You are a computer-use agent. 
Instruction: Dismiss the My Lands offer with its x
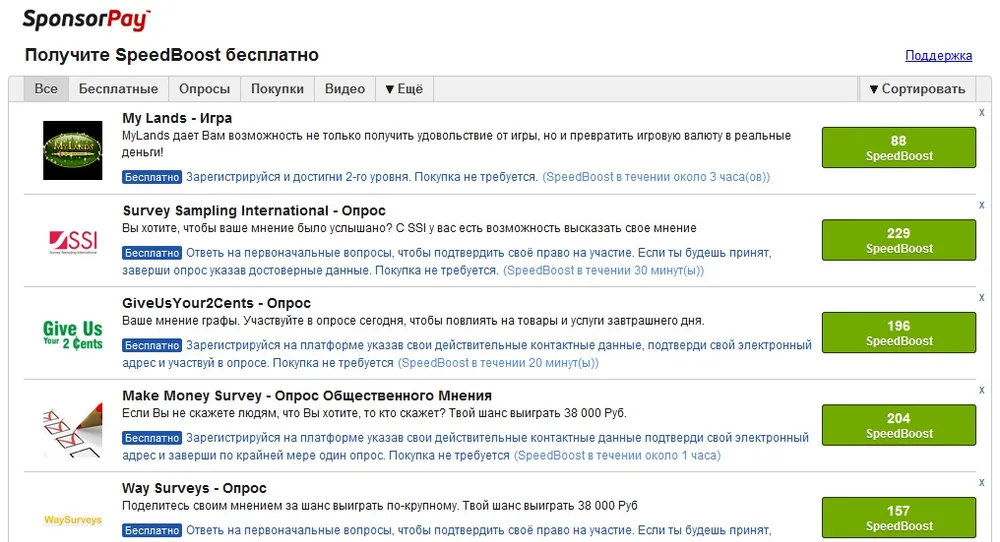(982, 113)
